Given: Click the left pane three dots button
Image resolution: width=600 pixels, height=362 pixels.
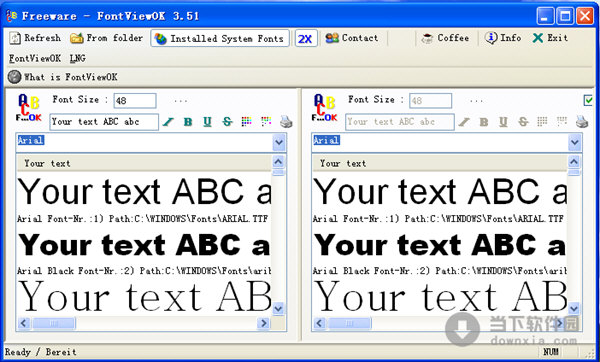Looking at the screenshot, I should click(181, 101).
